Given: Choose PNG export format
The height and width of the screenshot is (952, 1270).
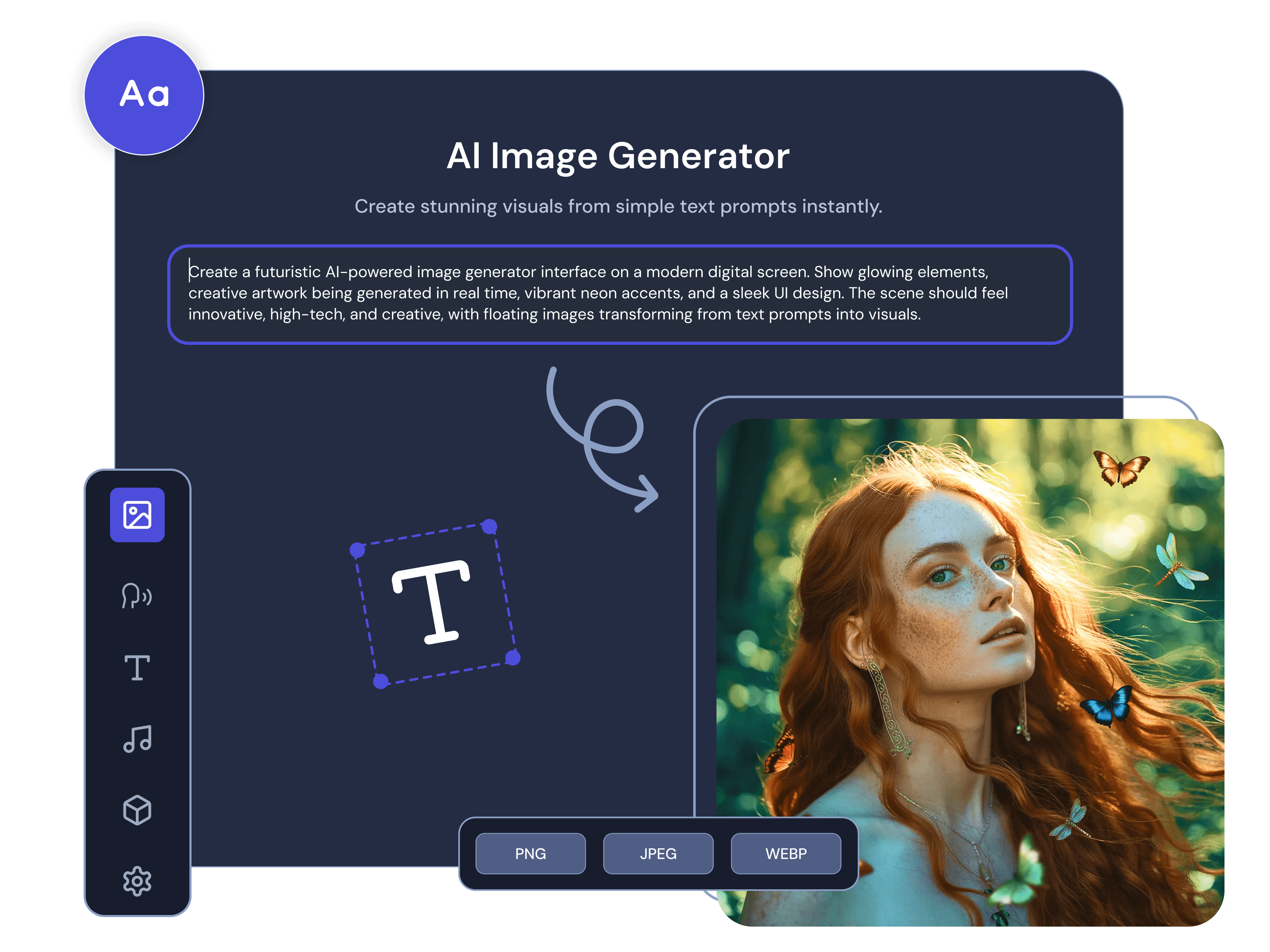Looking at the screenshot, I should point(531,853).
